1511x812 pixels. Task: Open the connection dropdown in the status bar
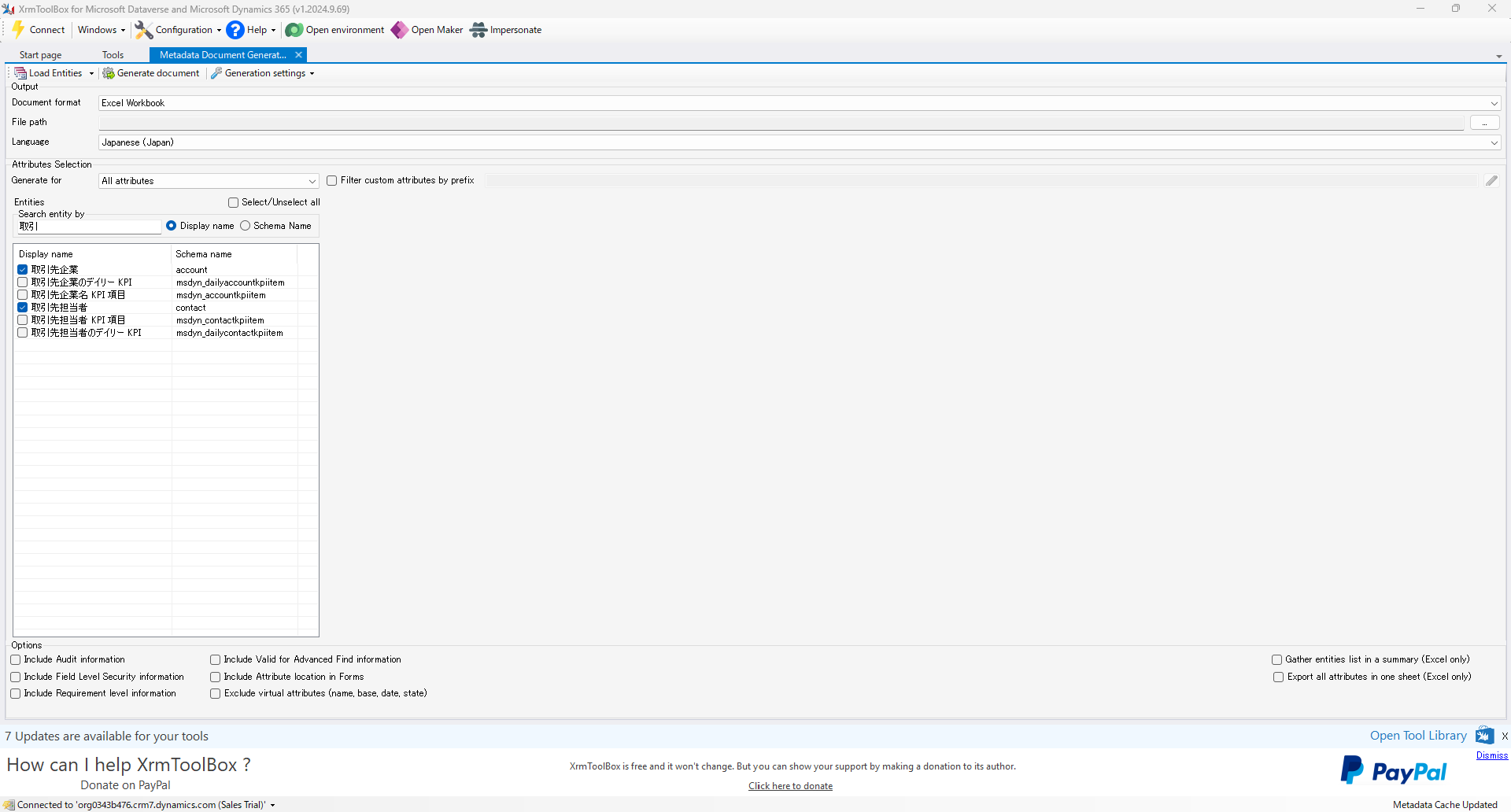coord(272,805)
